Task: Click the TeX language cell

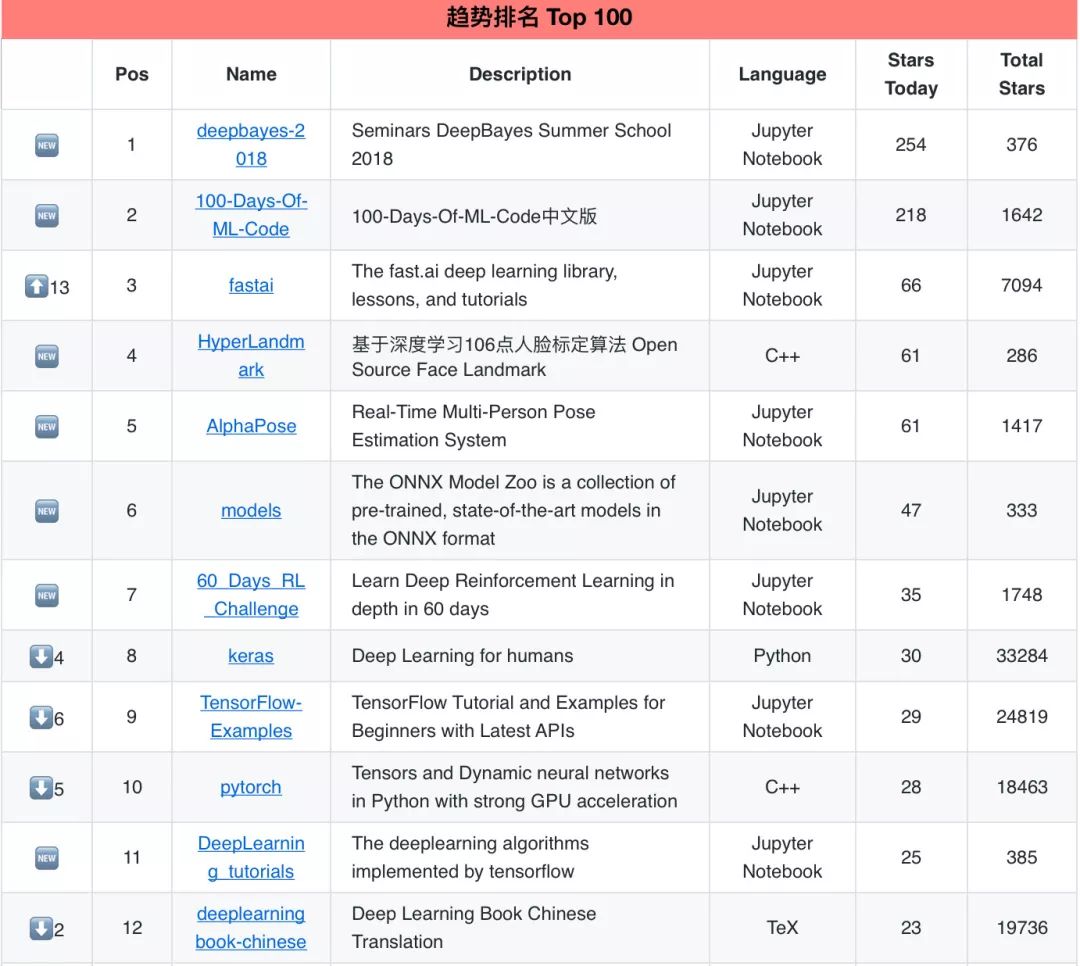Action: coord(782,927)
